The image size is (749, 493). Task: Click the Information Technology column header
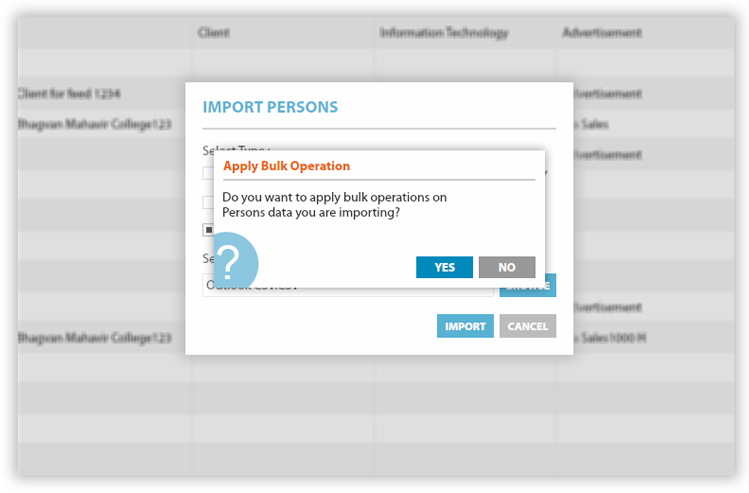tap(444, 32)
